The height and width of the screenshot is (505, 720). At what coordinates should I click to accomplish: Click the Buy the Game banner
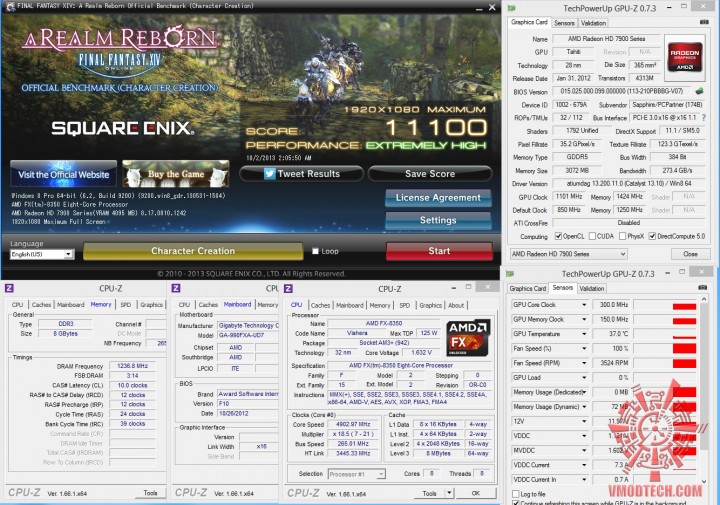[176, 174]
